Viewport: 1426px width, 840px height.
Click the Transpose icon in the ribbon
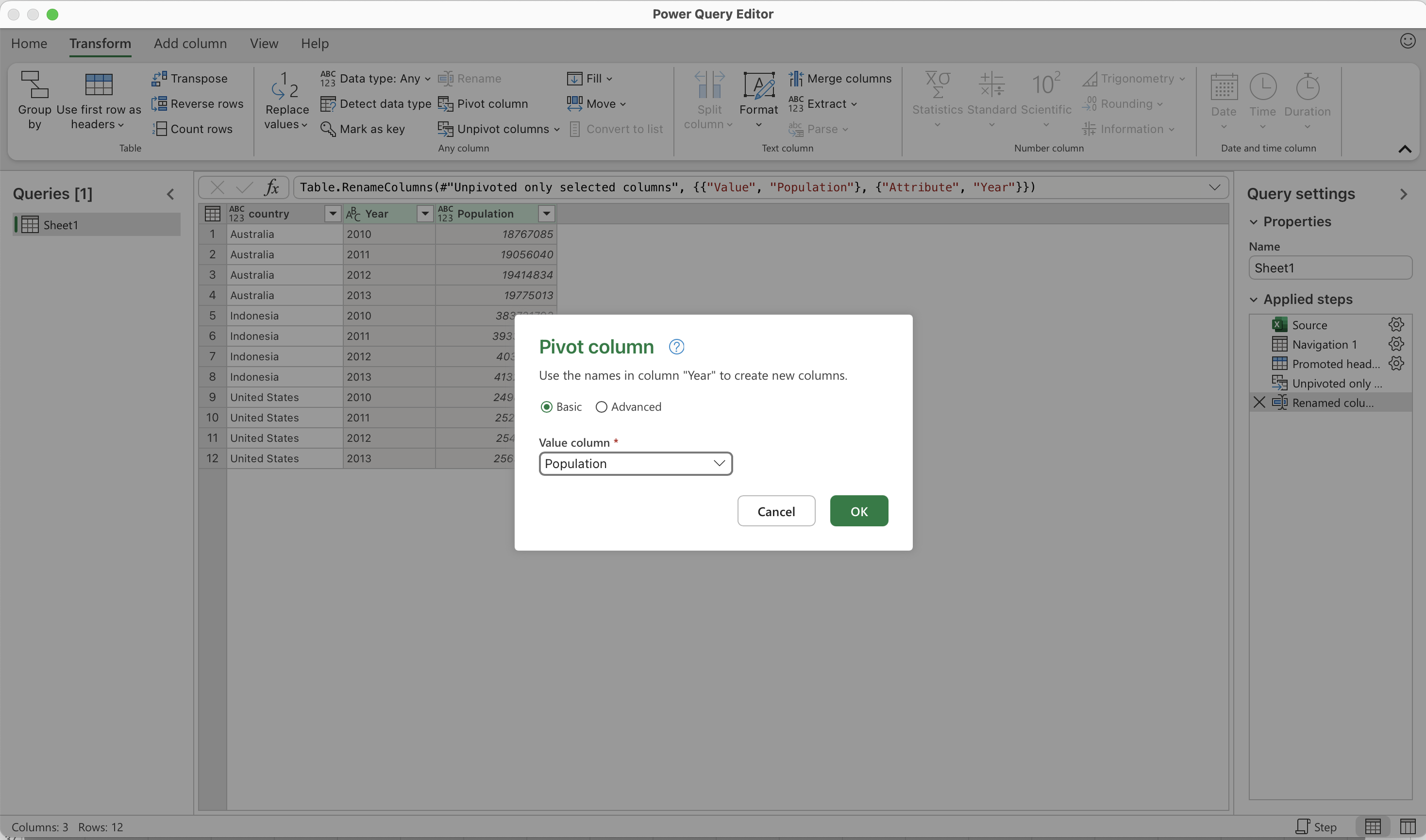[x=159, y=78]
